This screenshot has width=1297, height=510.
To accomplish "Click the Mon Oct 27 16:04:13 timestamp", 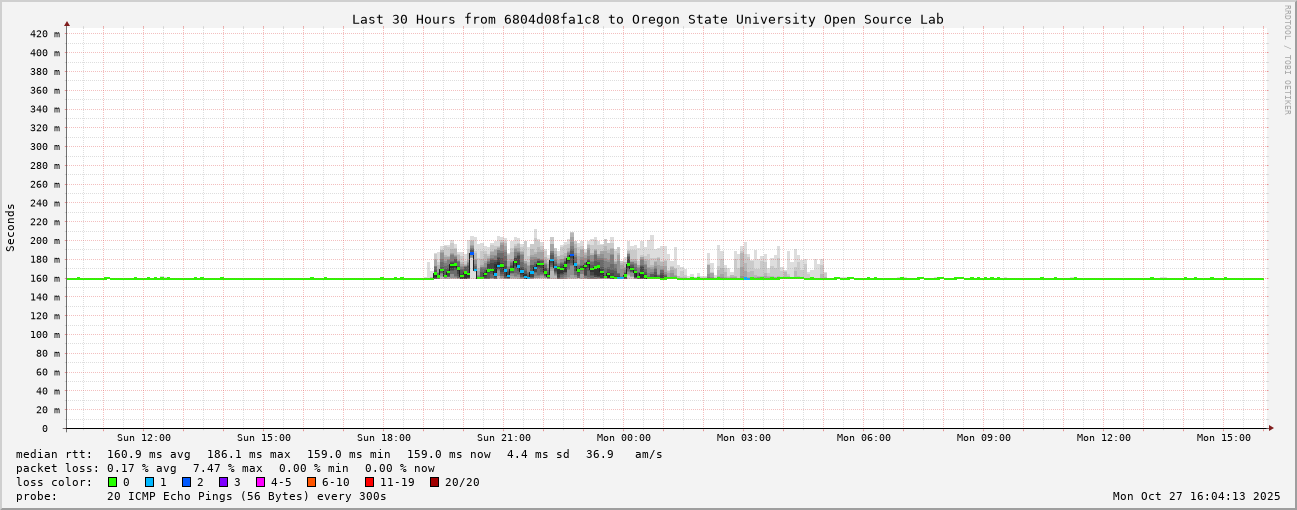I will 1196,496.
